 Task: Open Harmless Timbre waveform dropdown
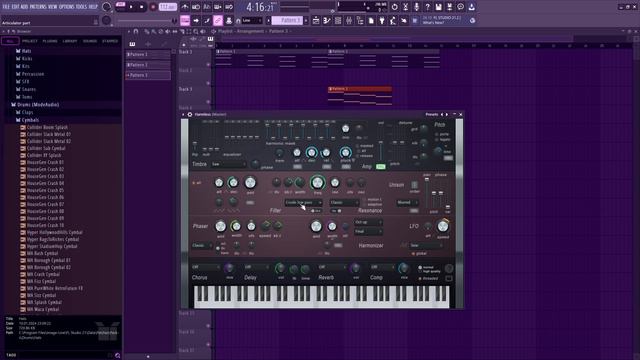coord(229,164)
